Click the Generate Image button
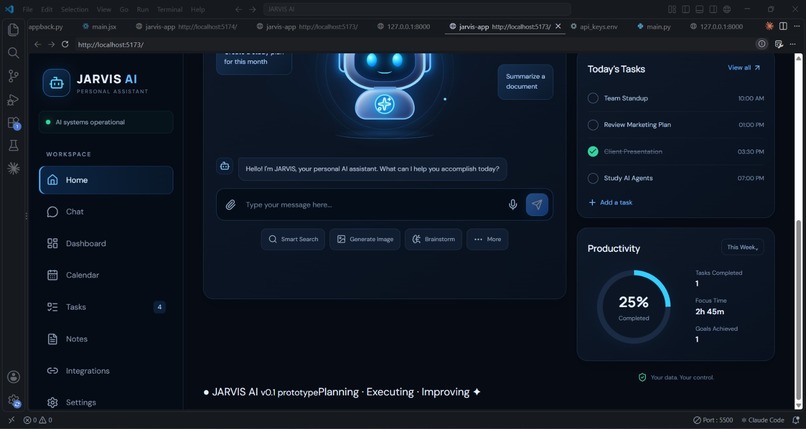The height and width of the screenshot is (429, 806). [365, 239]
